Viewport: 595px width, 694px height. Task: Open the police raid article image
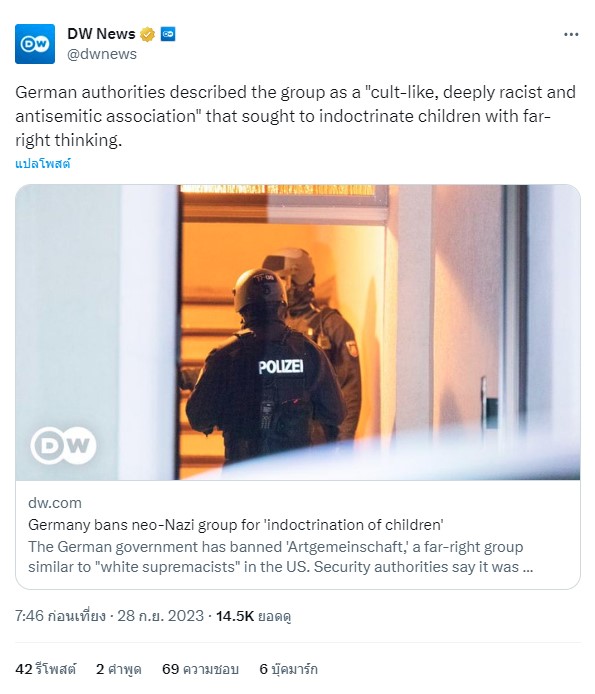pos(298,332)
